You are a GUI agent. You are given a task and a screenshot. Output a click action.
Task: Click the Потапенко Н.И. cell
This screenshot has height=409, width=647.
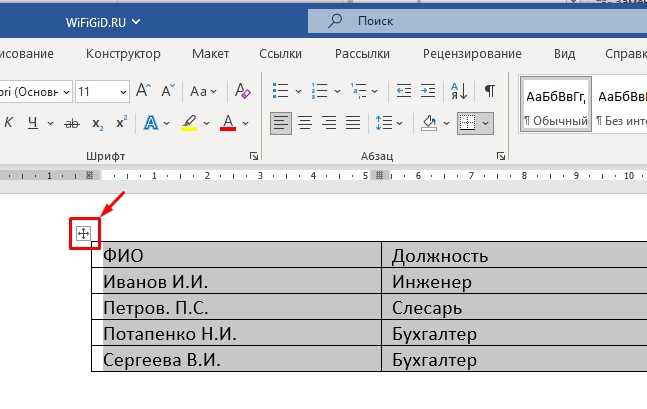[236, 333]
